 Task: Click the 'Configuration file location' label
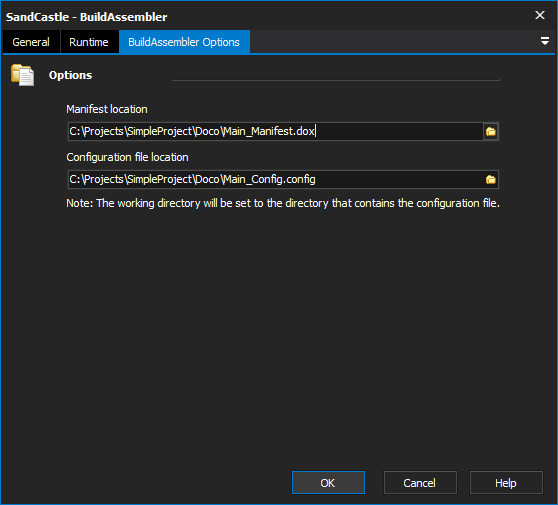(x=127, y=157)
